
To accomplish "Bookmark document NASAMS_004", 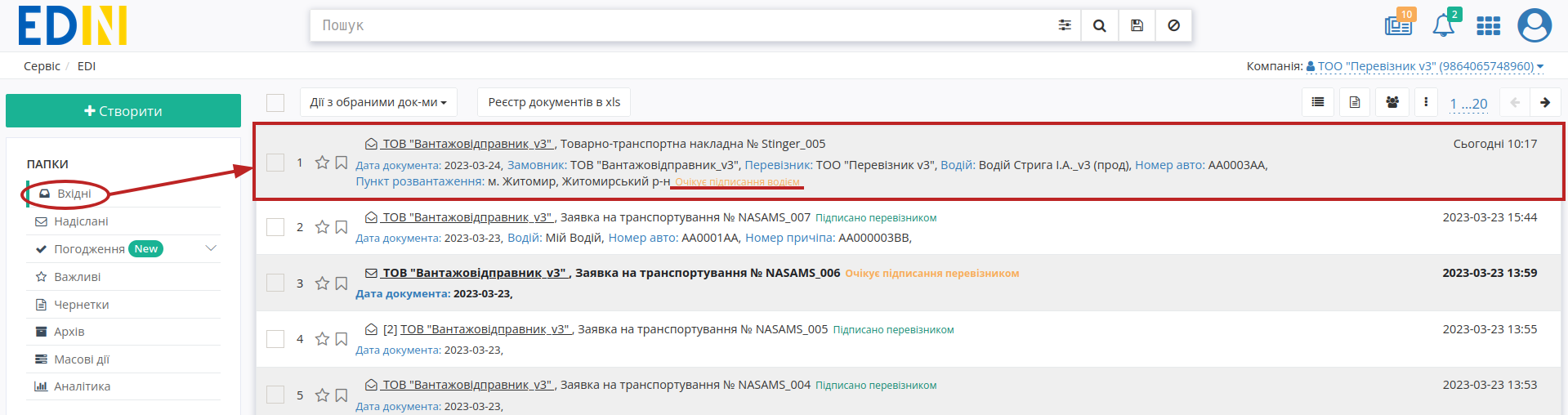I will [x=342, y=395].
